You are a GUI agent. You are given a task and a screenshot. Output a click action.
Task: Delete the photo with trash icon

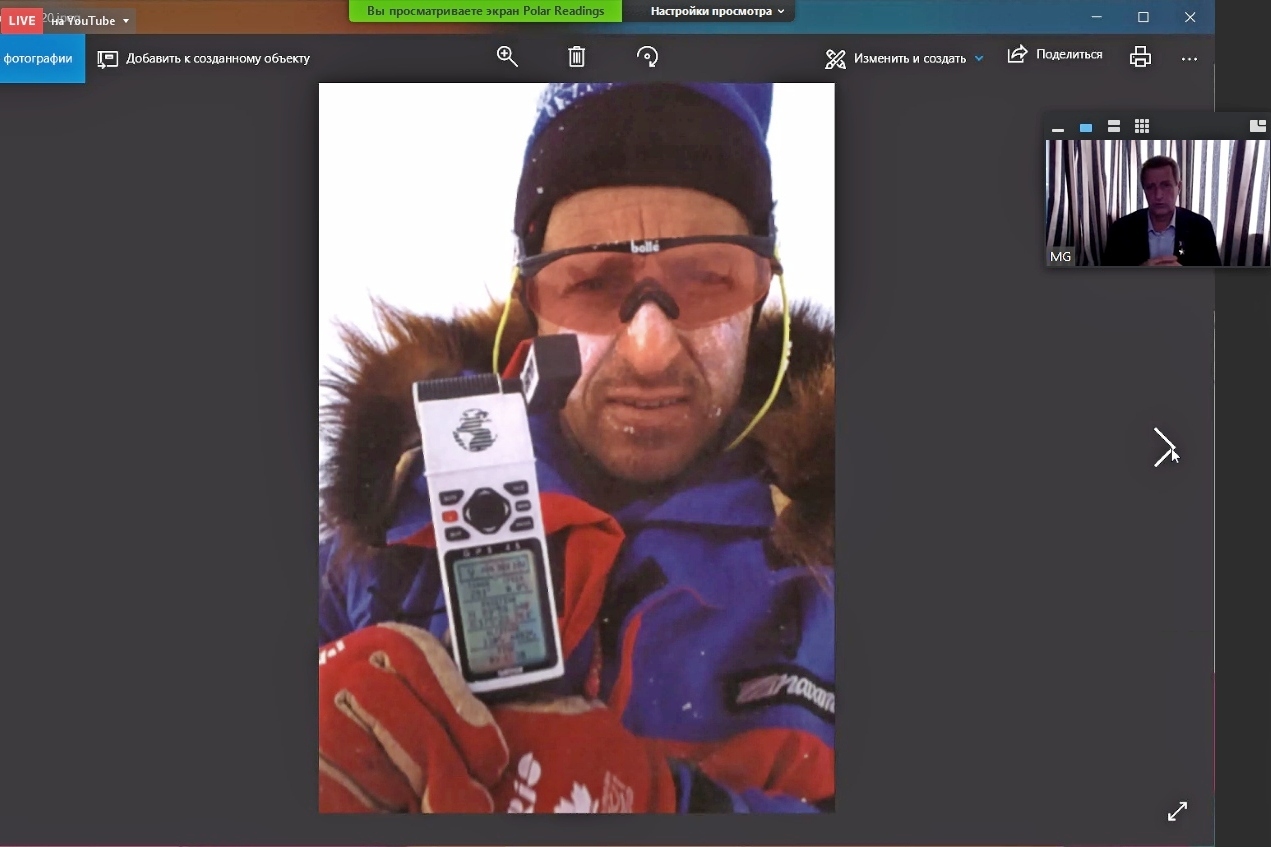tap(576, 57)
